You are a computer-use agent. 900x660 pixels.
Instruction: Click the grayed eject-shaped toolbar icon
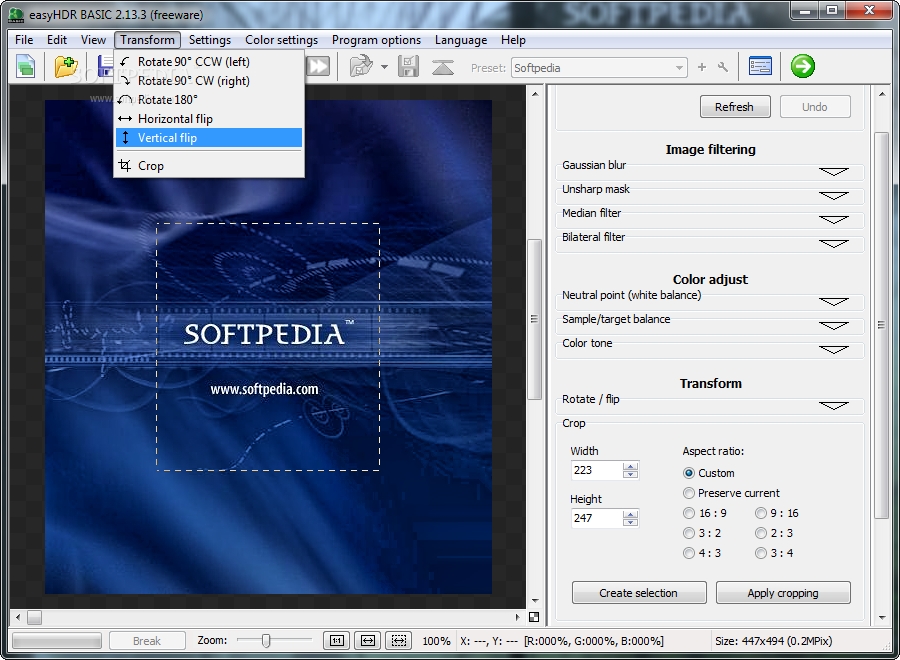tap(443, 67)
